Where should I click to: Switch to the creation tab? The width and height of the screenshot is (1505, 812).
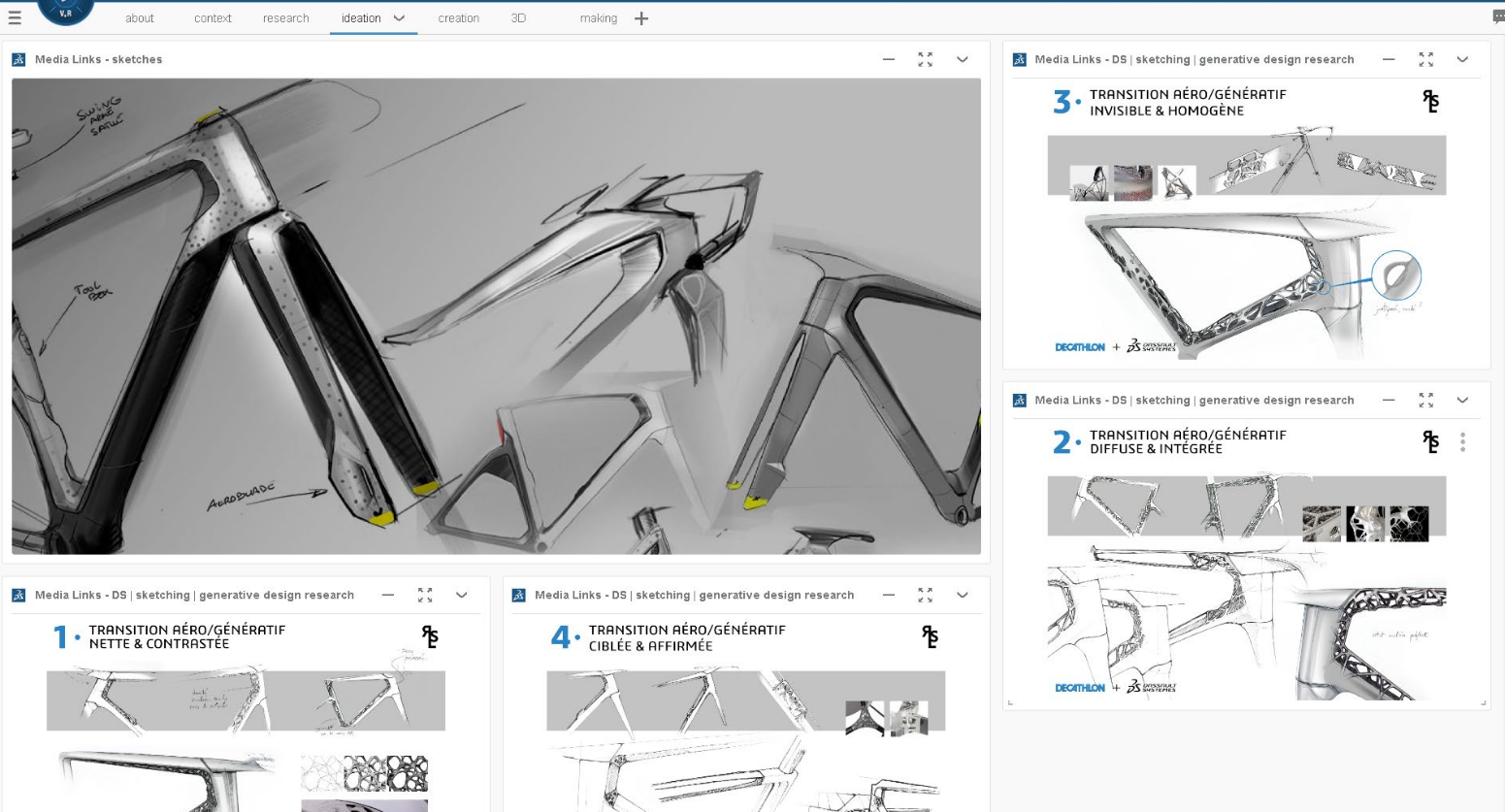click(x=458, y=18)
